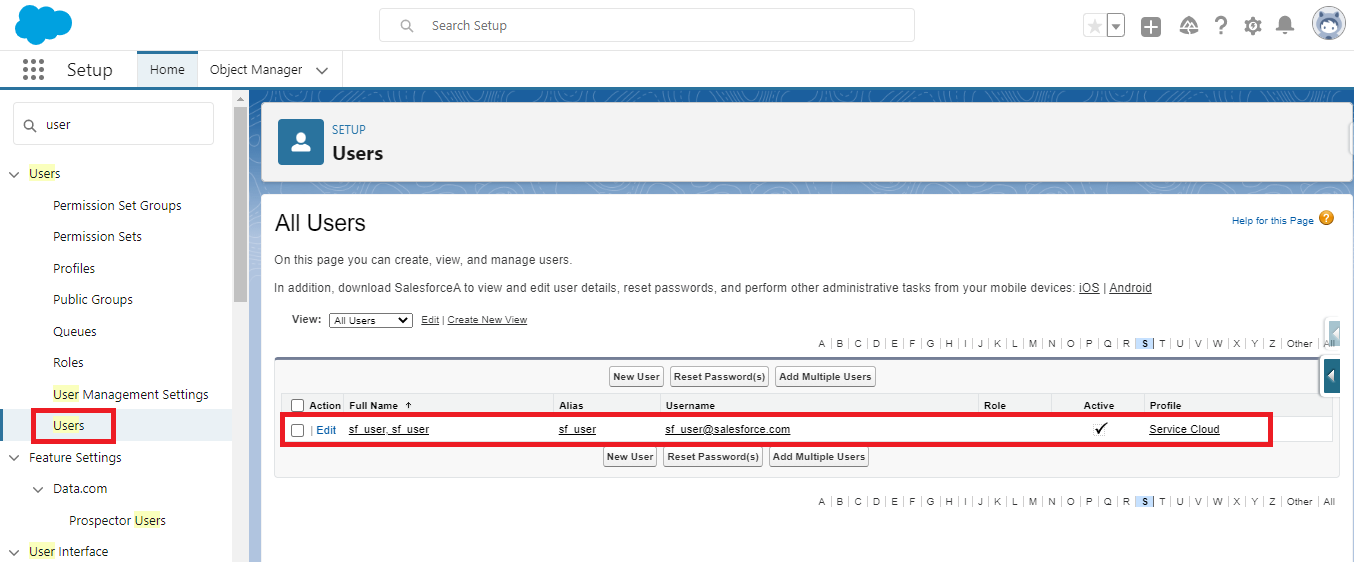Sort by the Alias column header

pyautogui.click(x=571, y=405)
